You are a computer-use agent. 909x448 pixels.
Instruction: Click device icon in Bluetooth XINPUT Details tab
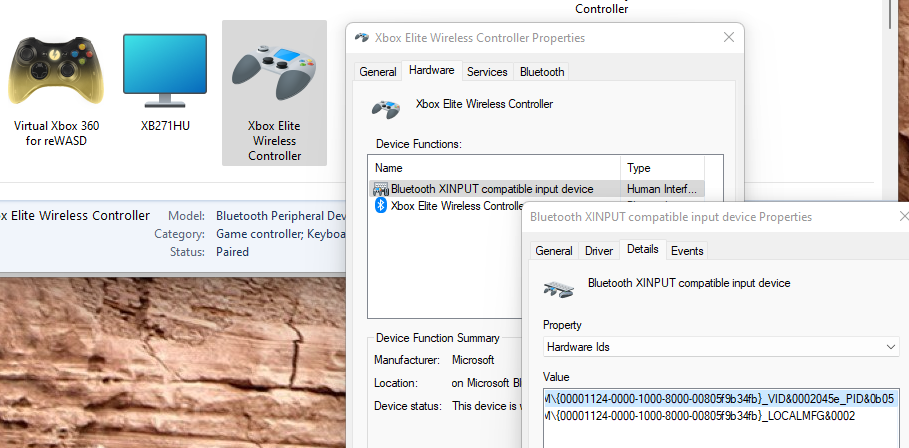[559, 287]
